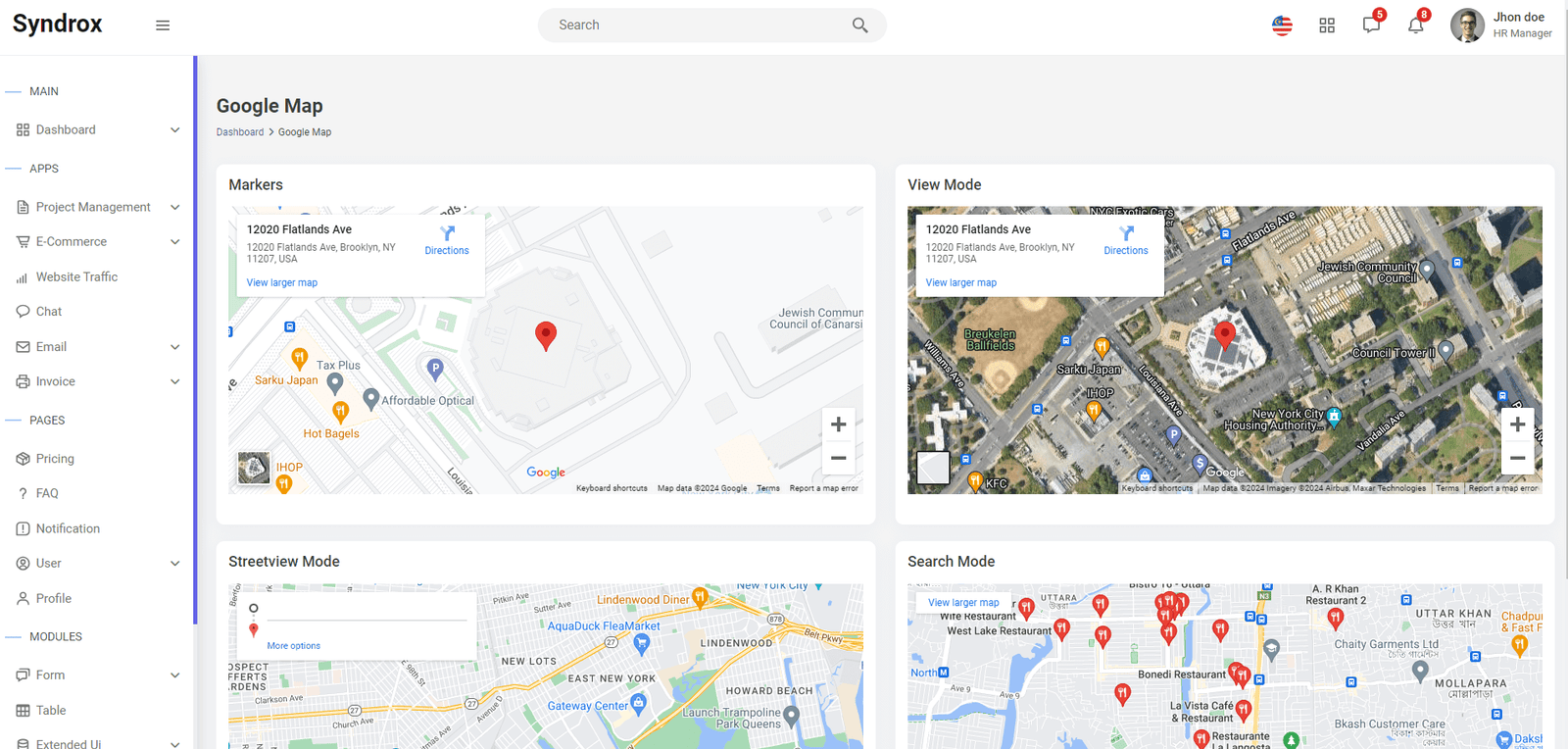Toggle the sidebar hamburger menu
The height and width of the screenshot is (749, 1568).
point(163,25)
